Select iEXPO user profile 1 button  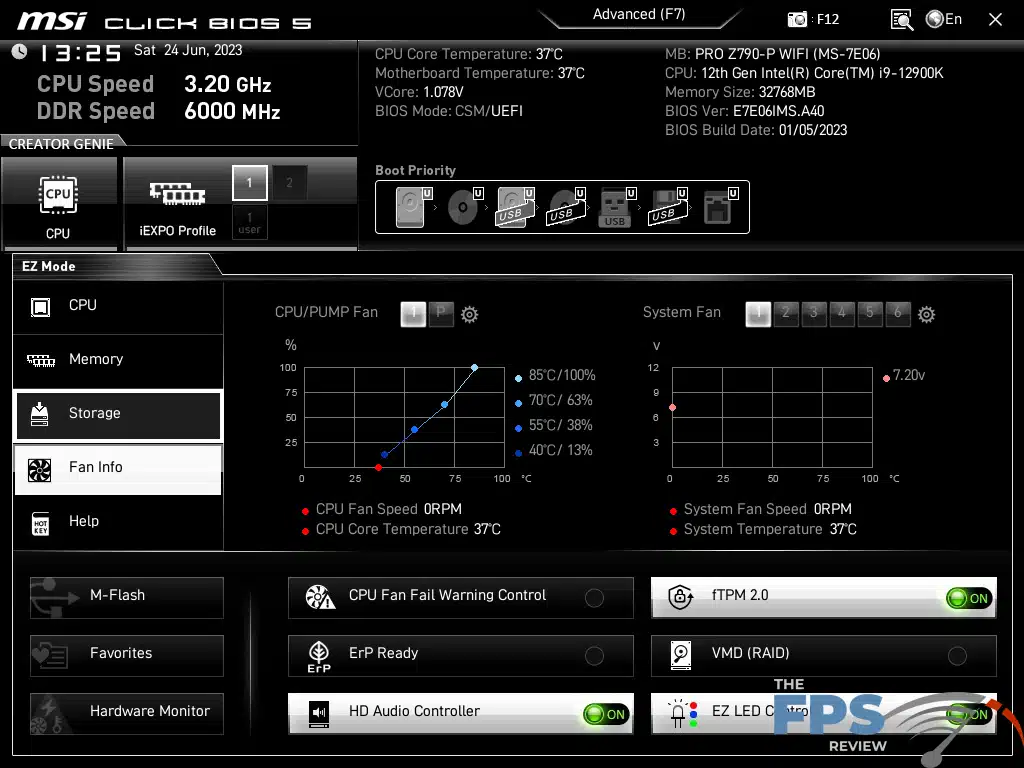click(249, 222)
